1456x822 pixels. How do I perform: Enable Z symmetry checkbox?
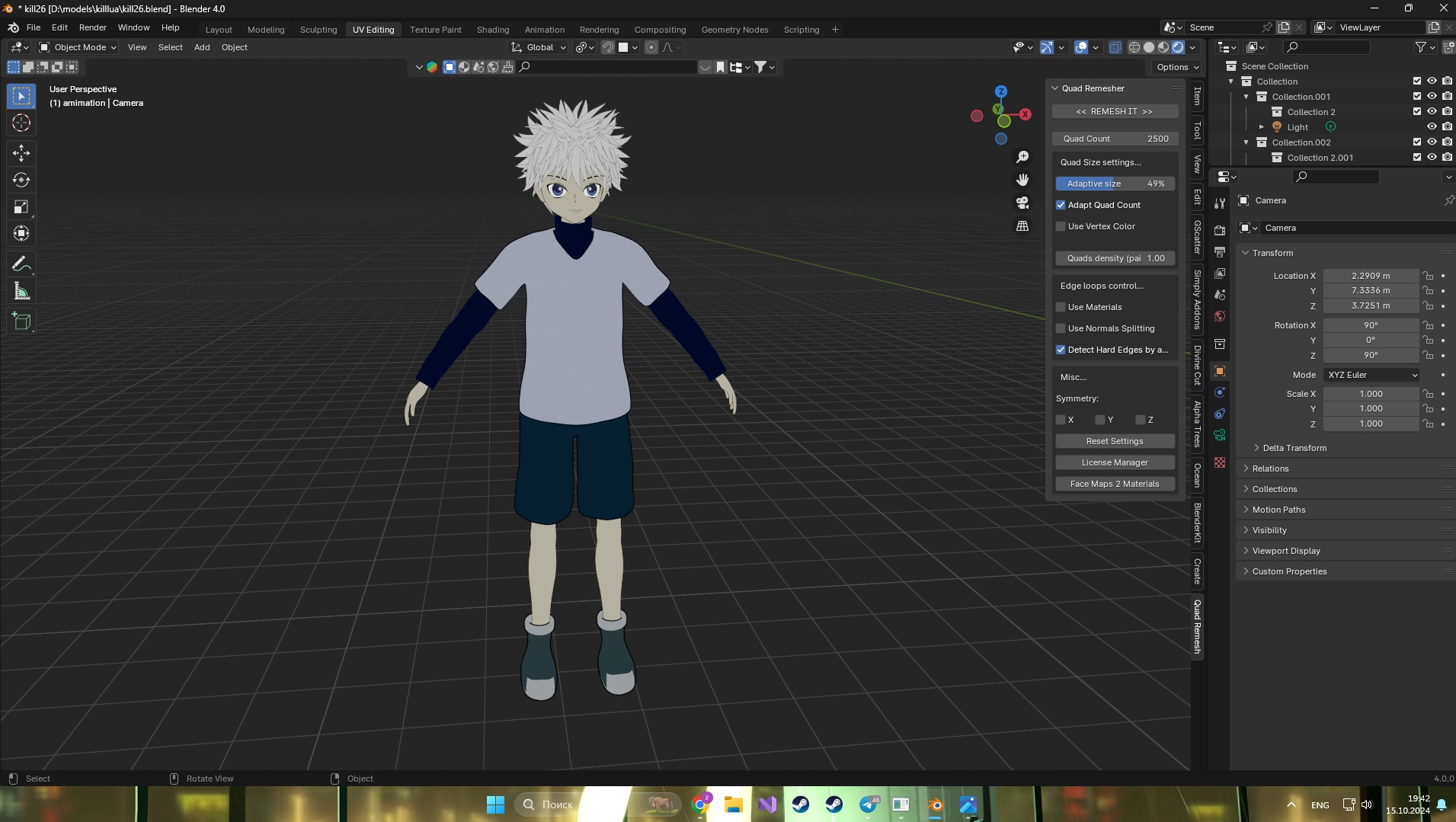pyautogui.click(x=1141, y=420)
